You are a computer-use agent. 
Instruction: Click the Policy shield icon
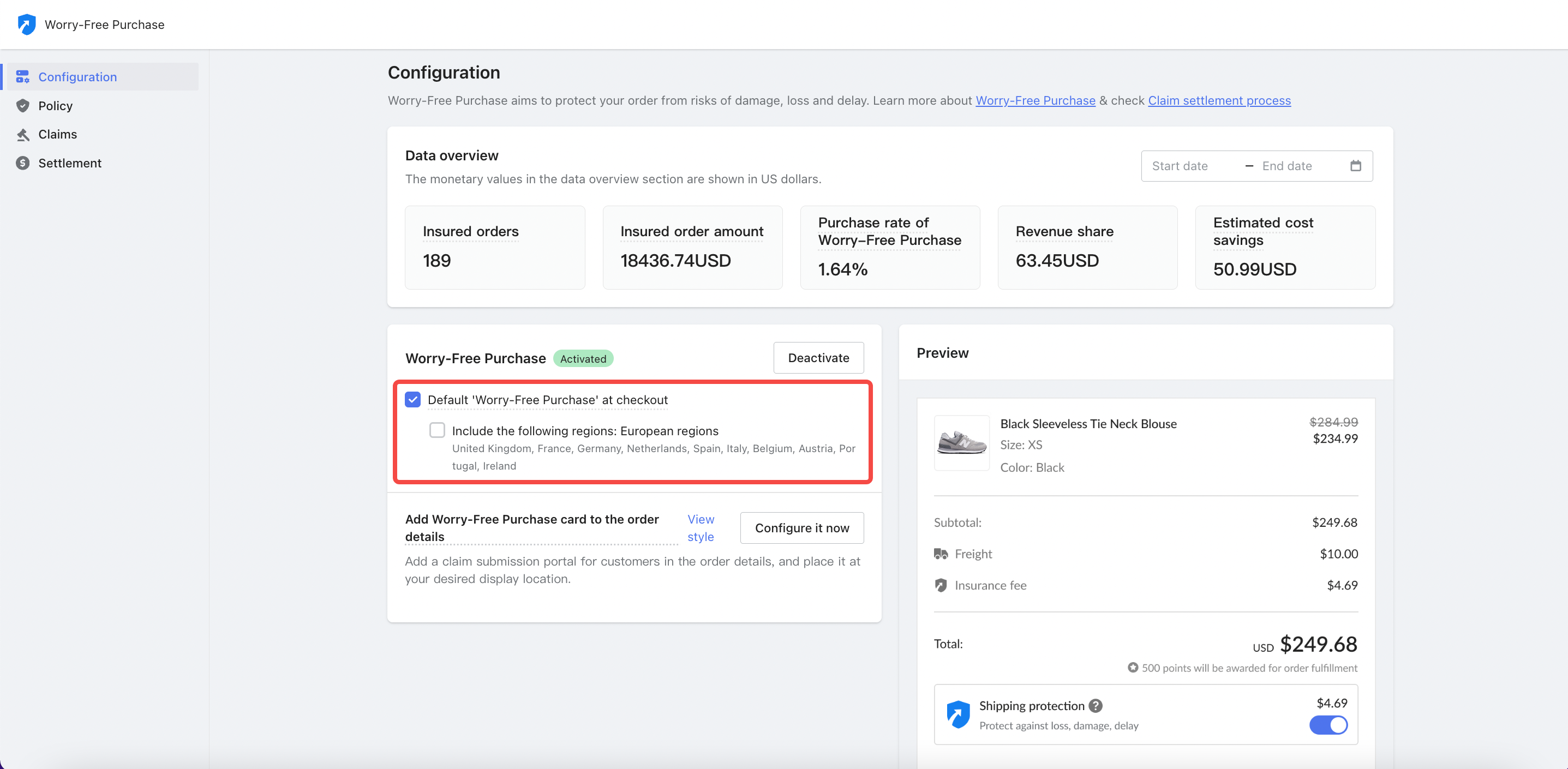tap(22, 105)
